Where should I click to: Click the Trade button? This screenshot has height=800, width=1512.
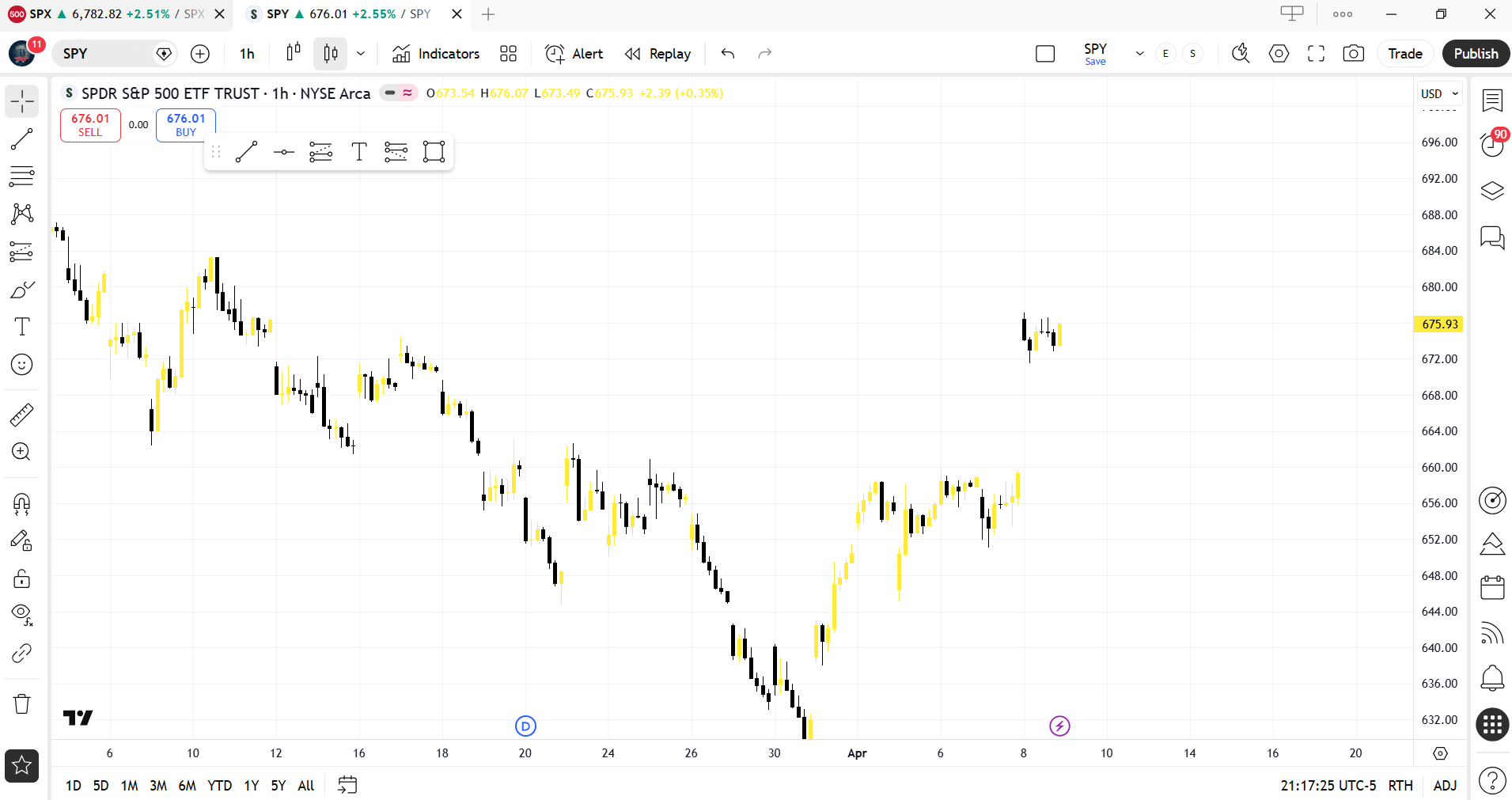tap(1405, 54)
